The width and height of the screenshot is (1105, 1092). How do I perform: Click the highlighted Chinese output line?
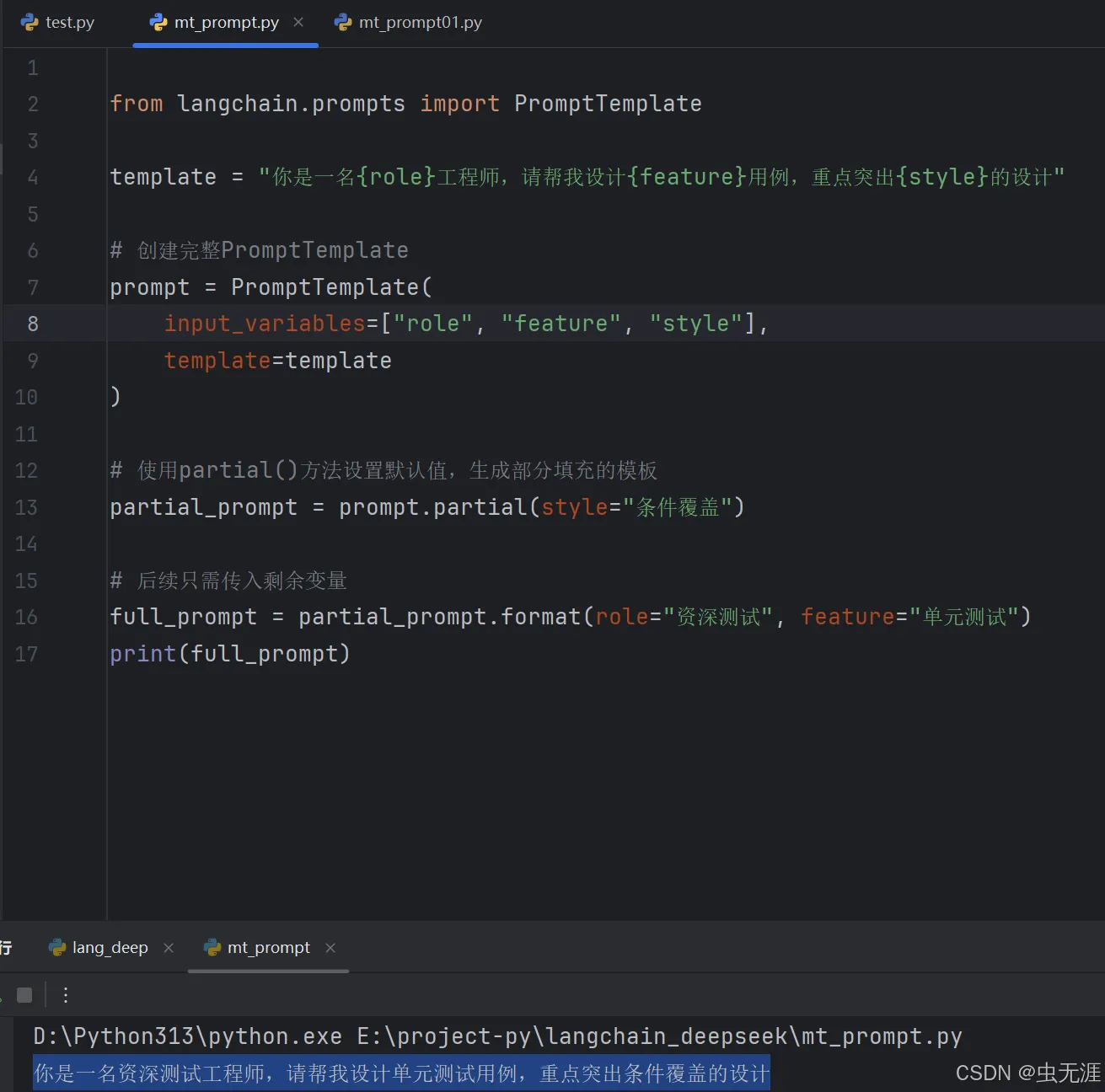[401, 1073]
